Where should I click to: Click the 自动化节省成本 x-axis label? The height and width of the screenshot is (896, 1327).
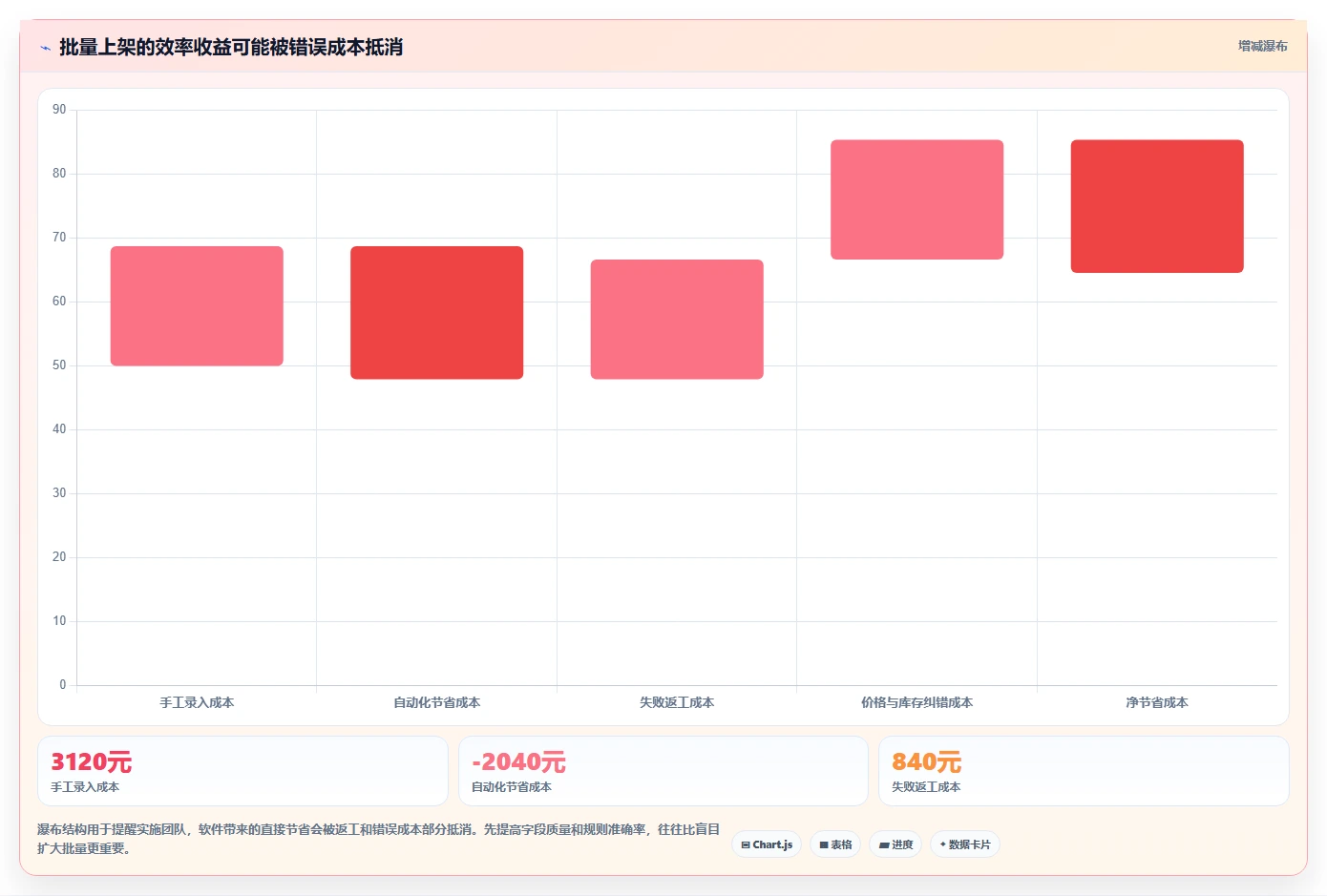tap(436, 702)
